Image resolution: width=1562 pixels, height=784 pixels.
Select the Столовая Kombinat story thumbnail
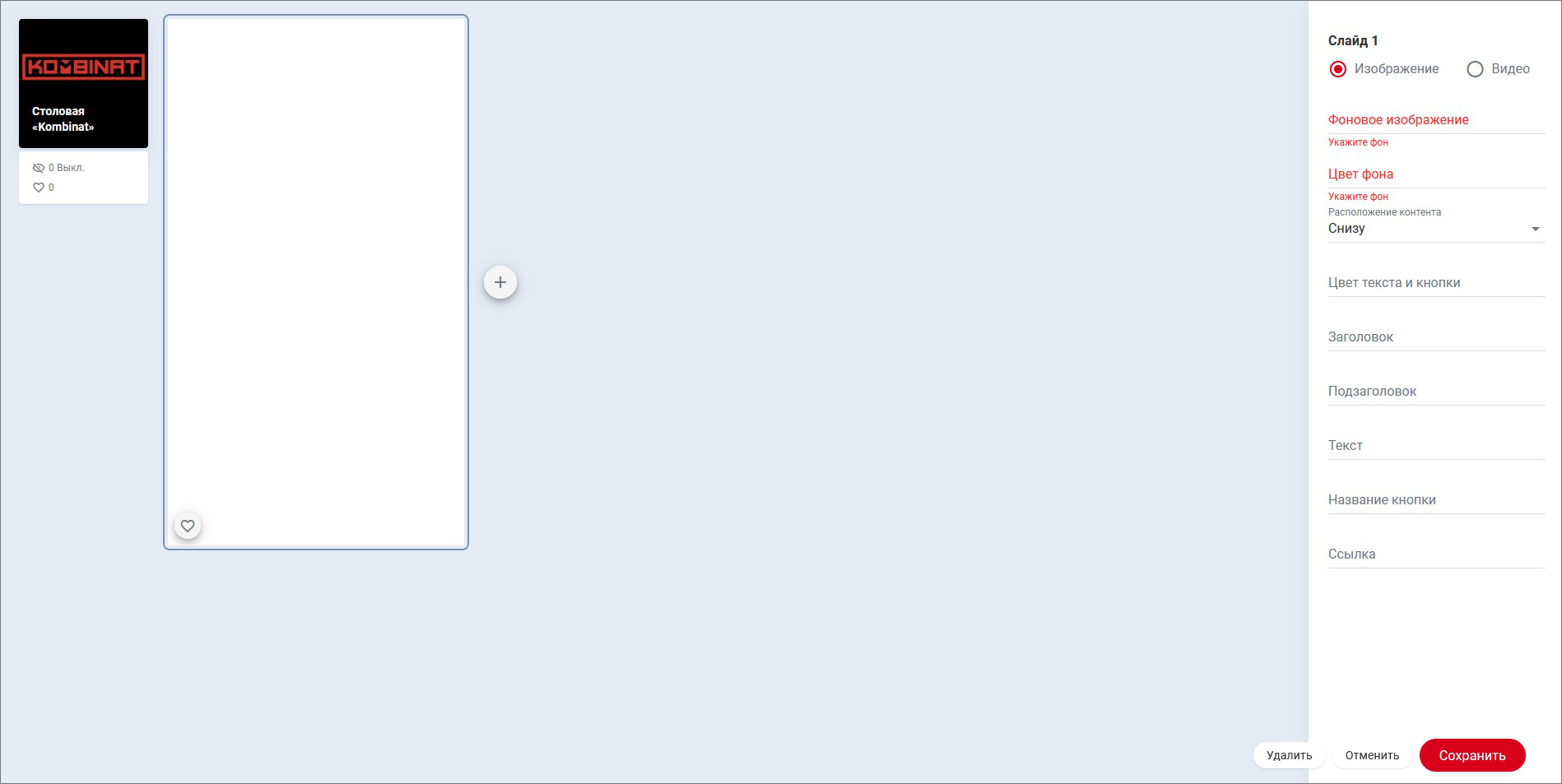(x=83, y=83)
